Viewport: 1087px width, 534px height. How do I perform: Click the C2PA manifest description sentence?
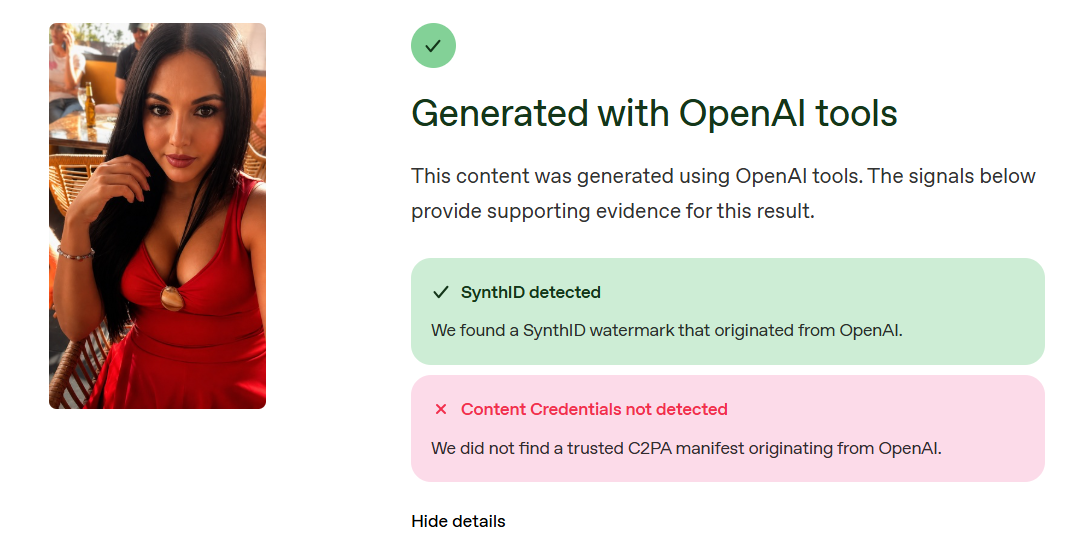[686, 448]
